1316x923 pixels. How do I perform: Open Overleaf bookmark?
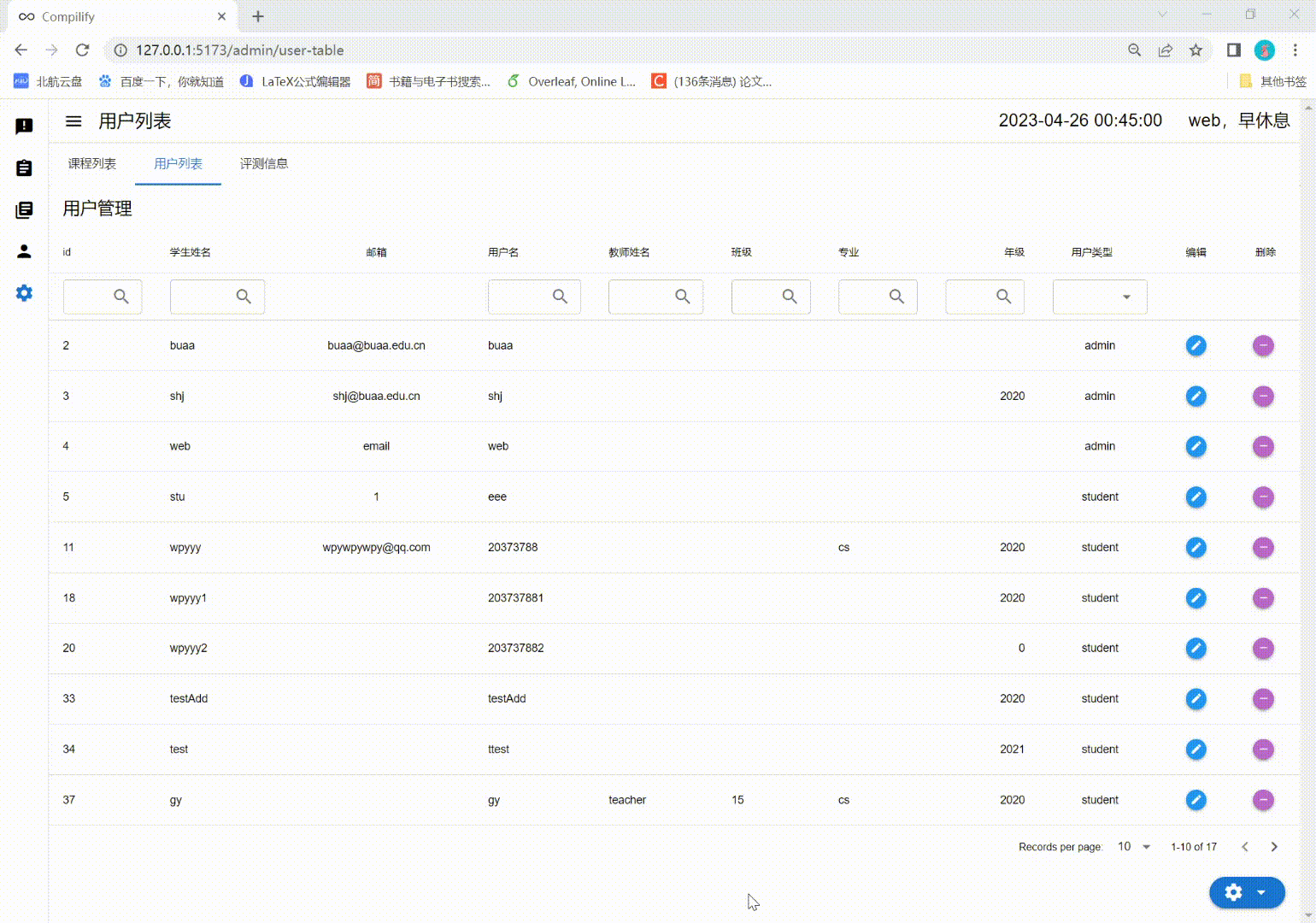(572, 81)
